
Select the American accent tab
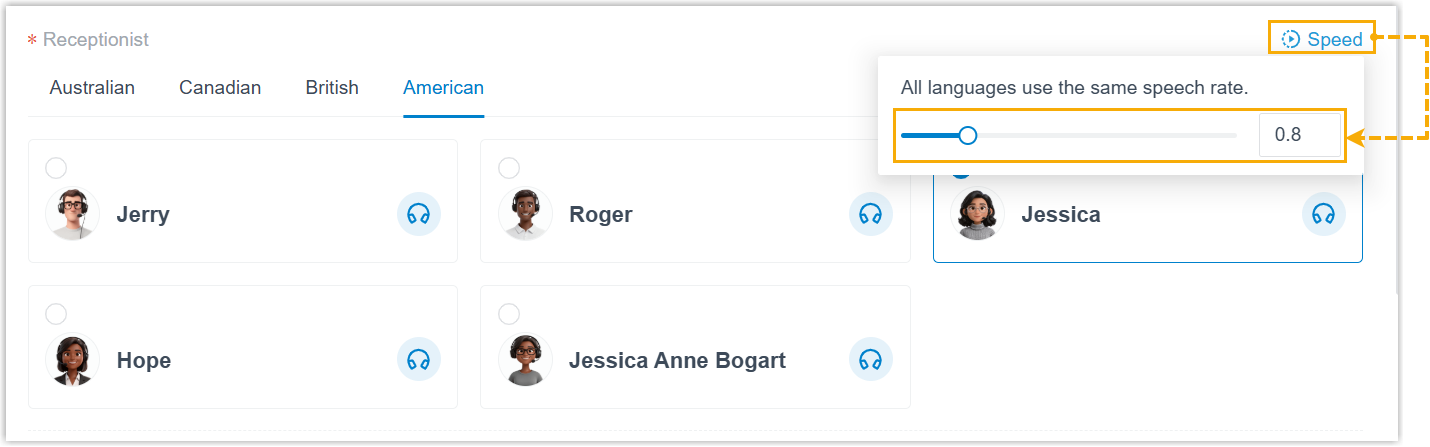click(x=443, y=88)
